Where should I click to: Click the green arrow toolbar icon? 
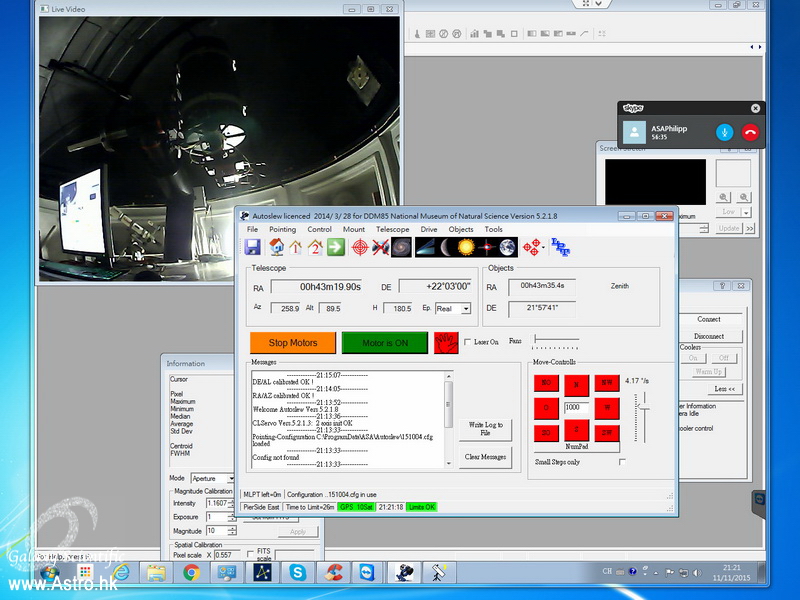[x=336, y=247]
